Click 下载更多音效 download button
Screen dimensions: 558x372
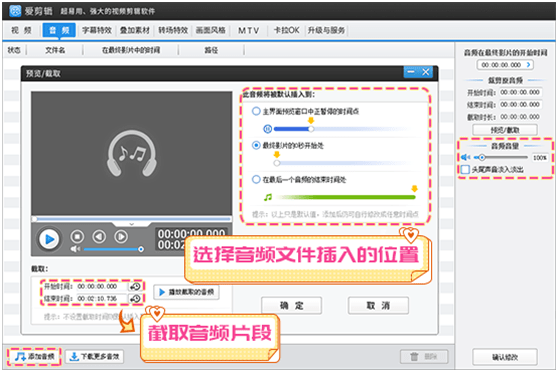[x=95, y=356]
